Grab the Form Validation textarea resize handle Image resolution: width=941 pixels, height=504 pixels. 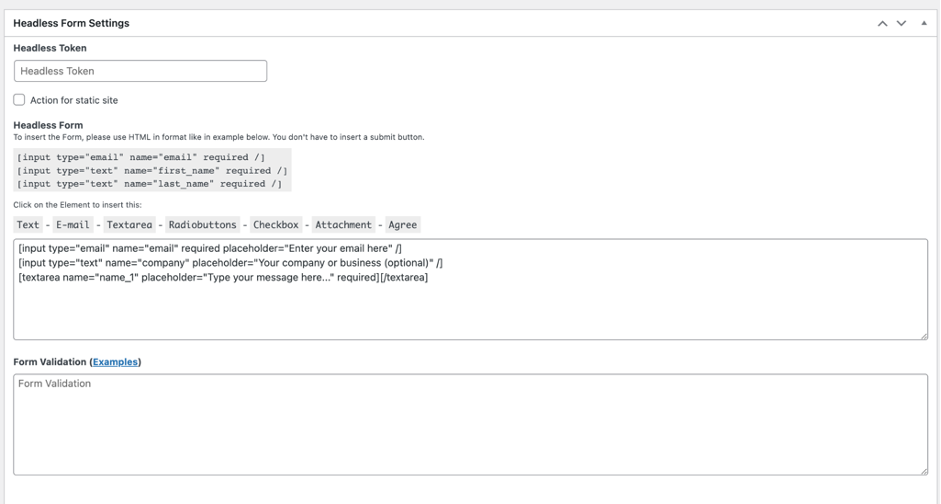point(924,472)
